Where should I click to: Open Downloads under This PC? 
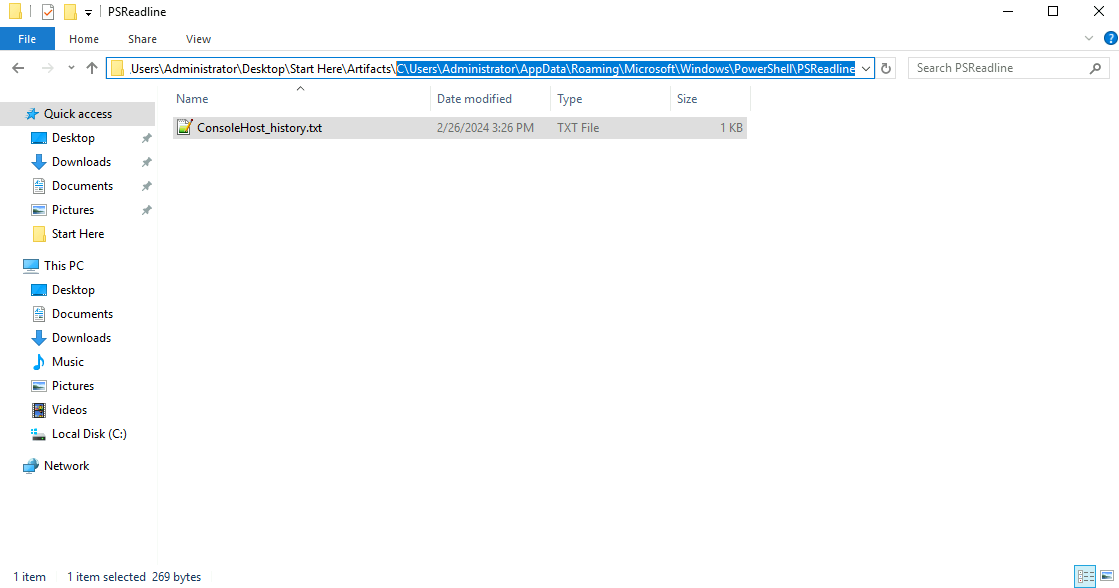pyautogui.click(x=81, y=338)
